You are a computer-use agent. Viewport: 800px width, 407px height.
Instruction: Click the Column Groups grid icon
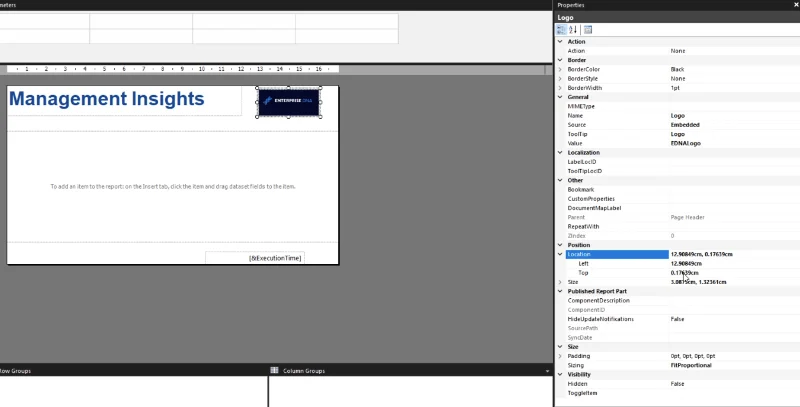(x=274, y=370)
